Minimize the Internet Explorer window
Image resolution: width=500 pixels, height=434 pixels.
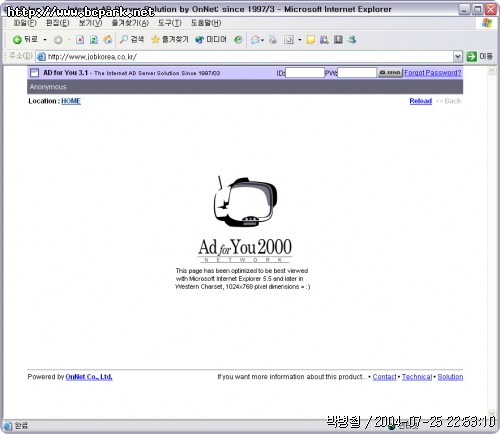(x=464, y=9)
